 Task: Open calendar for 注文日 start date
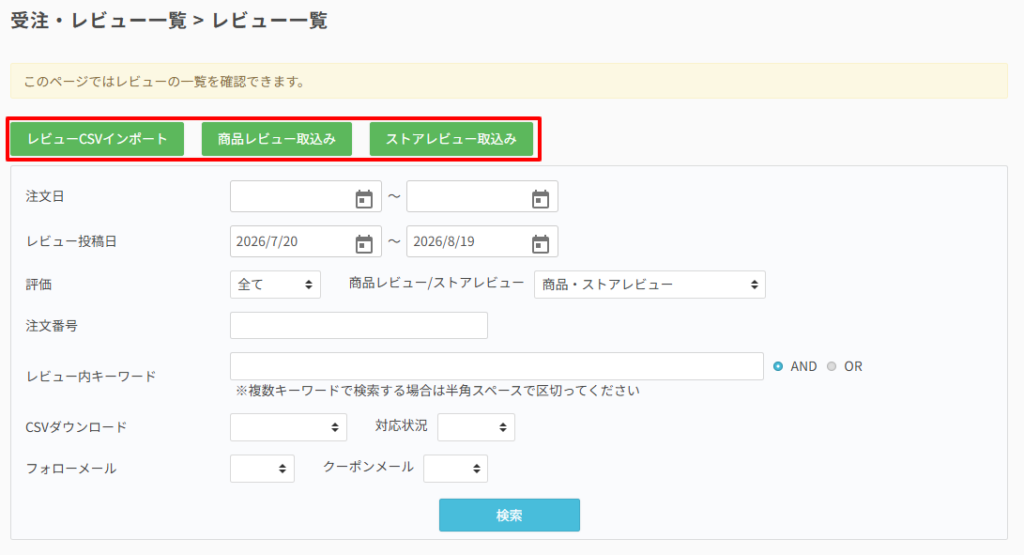tap(364, 198)
